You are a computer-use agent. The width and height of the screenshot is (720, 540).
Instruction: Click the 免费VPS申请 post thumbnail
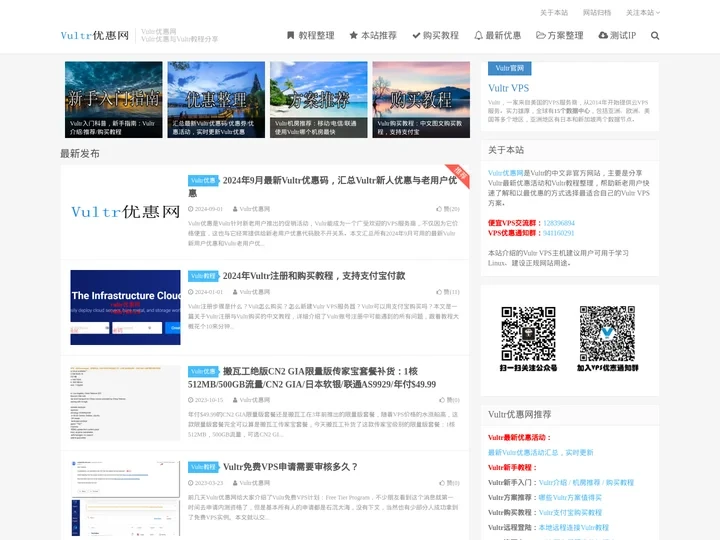125,498
